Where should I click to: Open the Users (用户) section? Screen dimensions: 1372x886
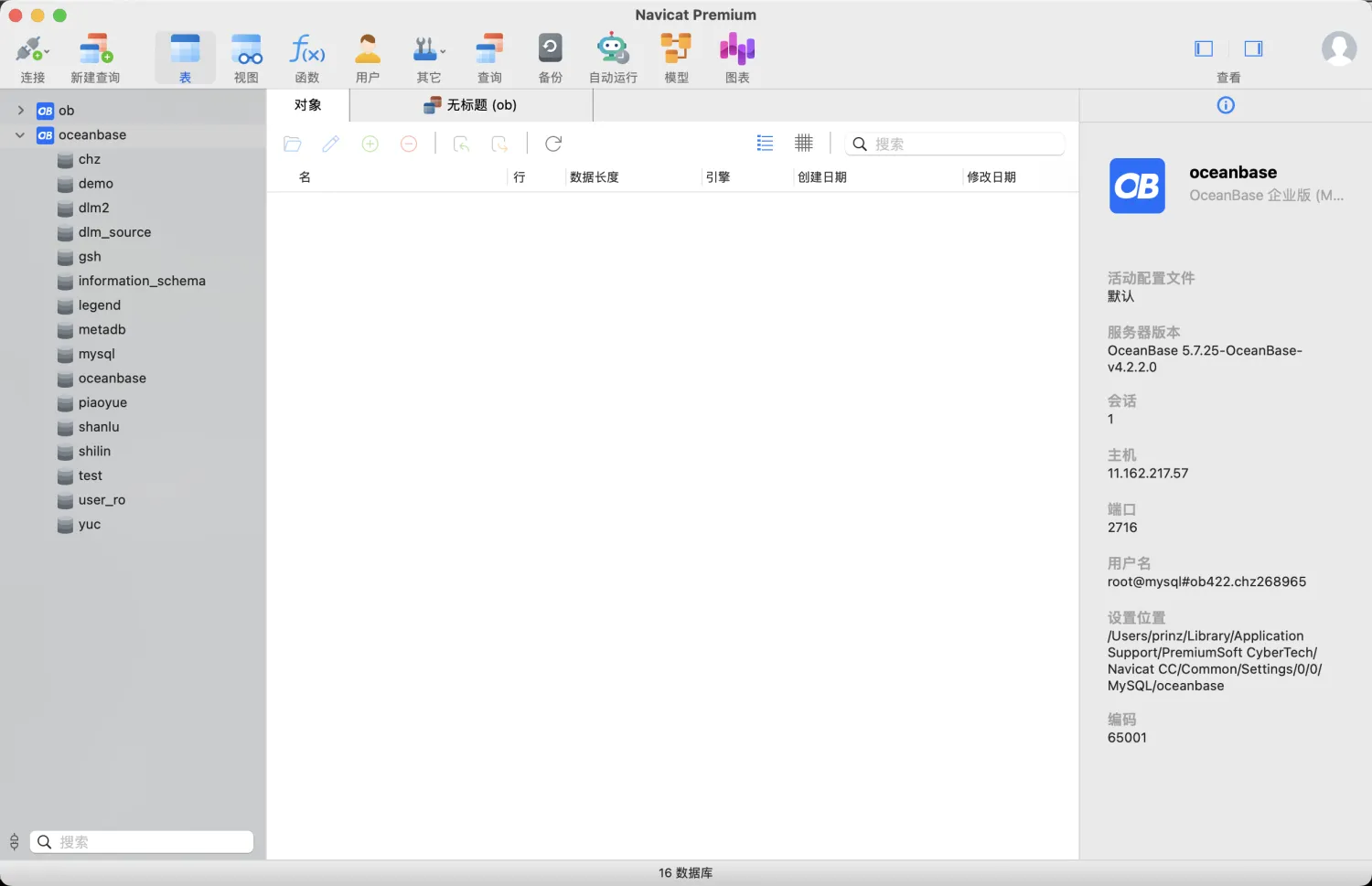368,49
